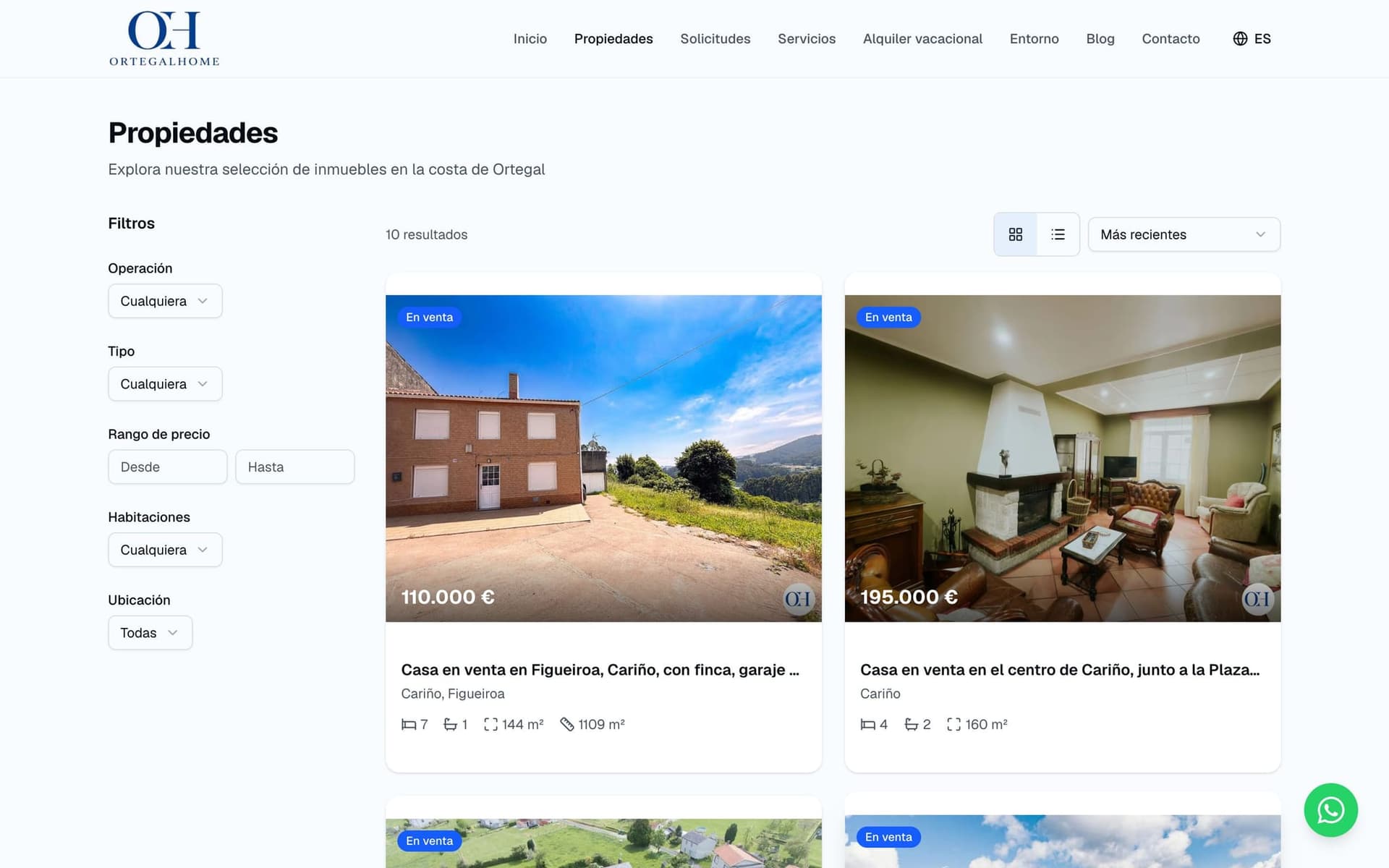Go to Inicio in the navigation
Viewport: 1389px width, 868px height.
click(530, 38)
